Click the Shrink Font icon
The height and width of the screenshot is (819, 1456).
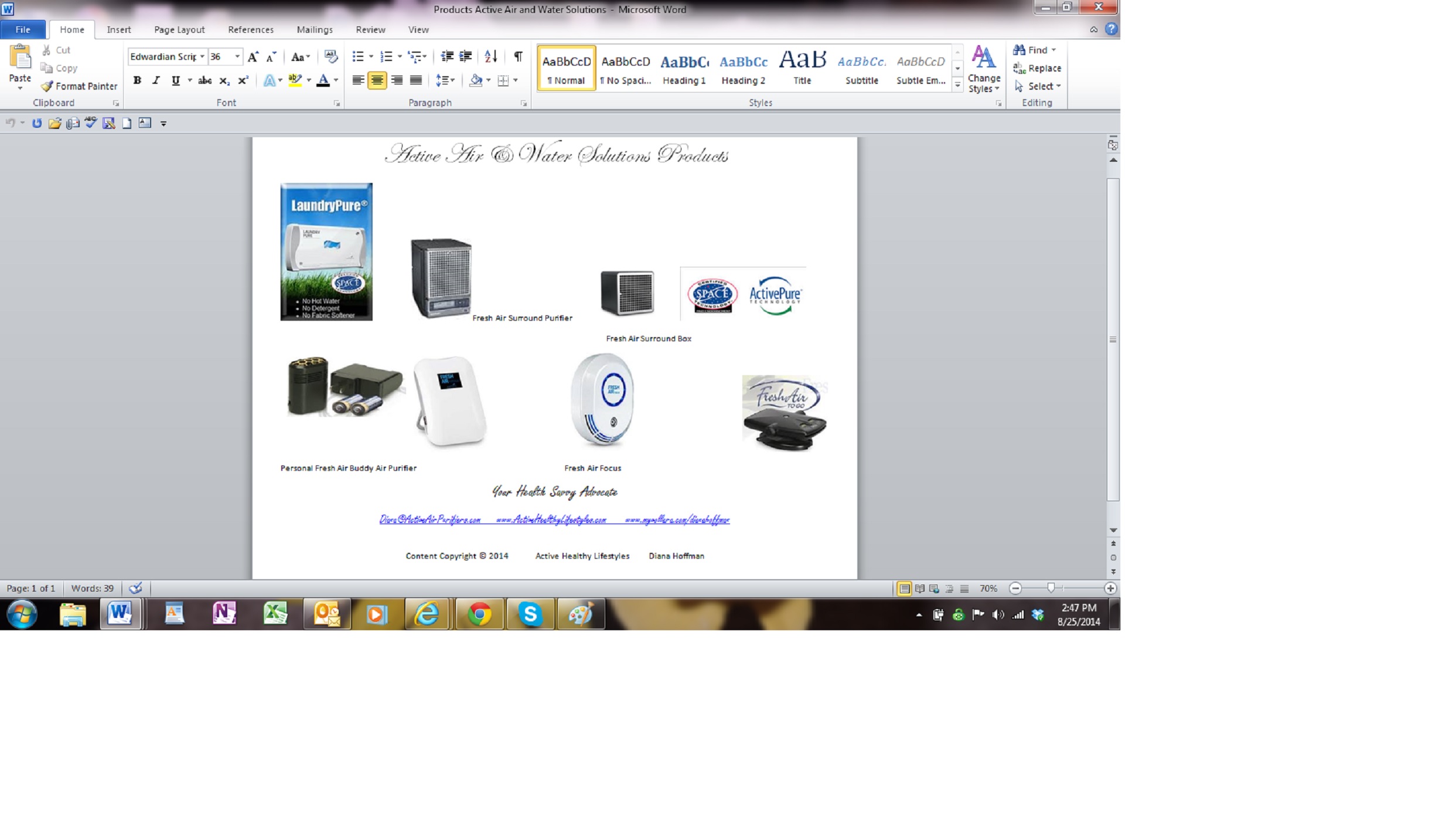point(271,57)
